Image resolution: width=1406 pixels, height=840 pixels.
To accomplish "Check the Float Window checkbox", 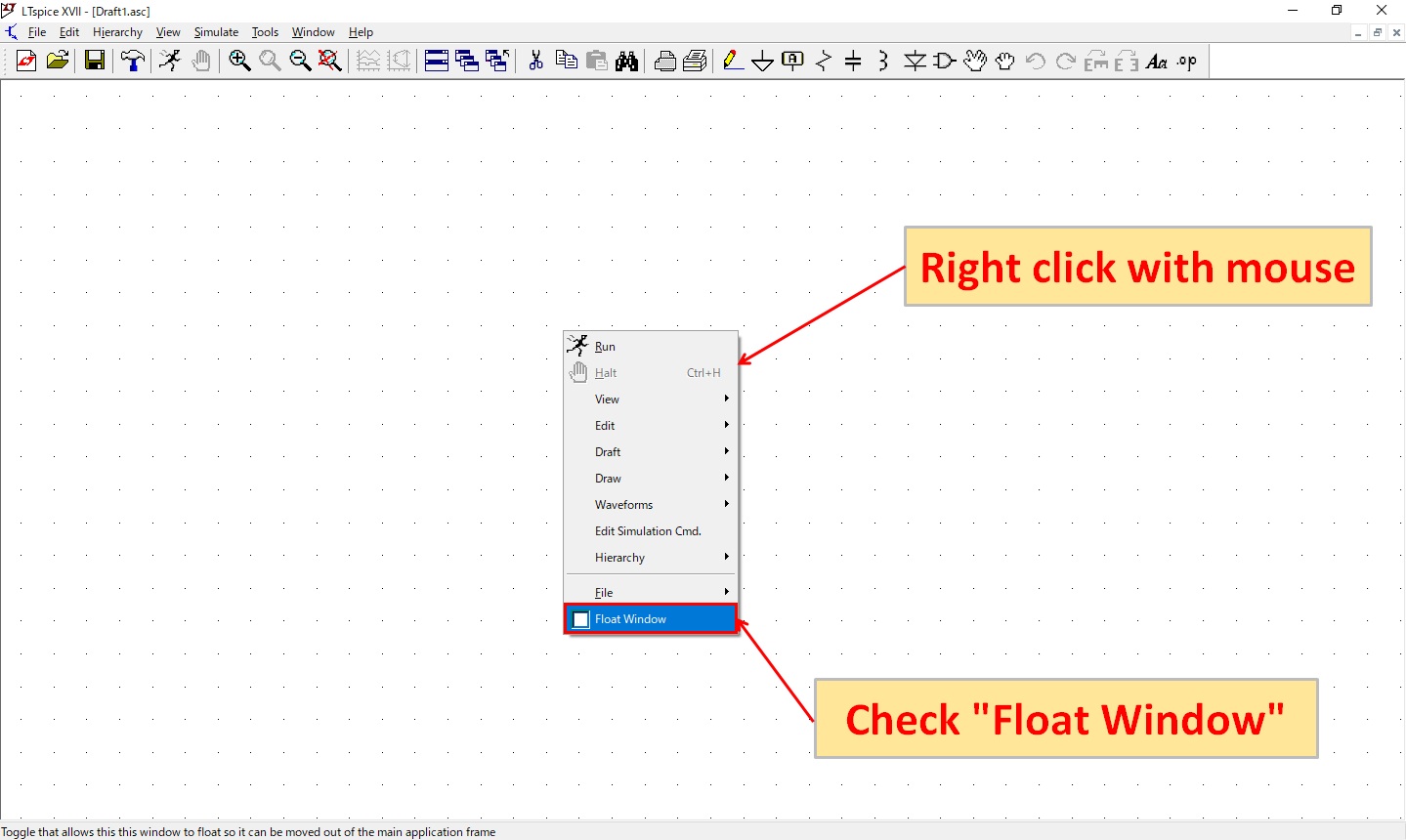I will point(581,619).
